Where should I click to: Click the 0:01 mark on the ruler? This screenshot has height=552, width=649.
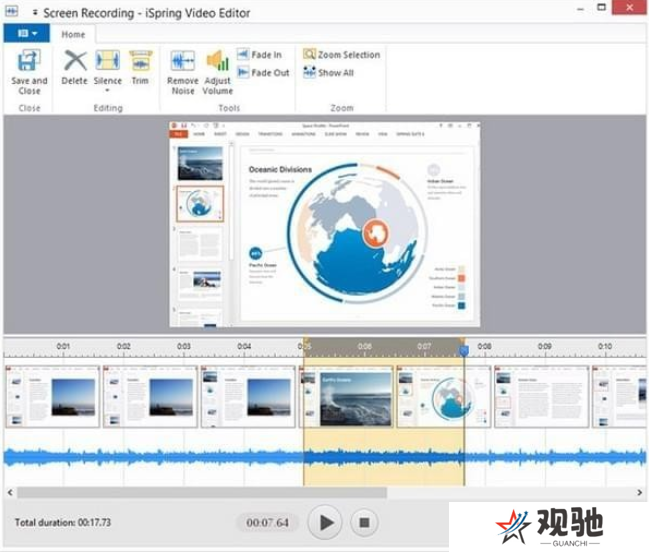pos(63,346)
